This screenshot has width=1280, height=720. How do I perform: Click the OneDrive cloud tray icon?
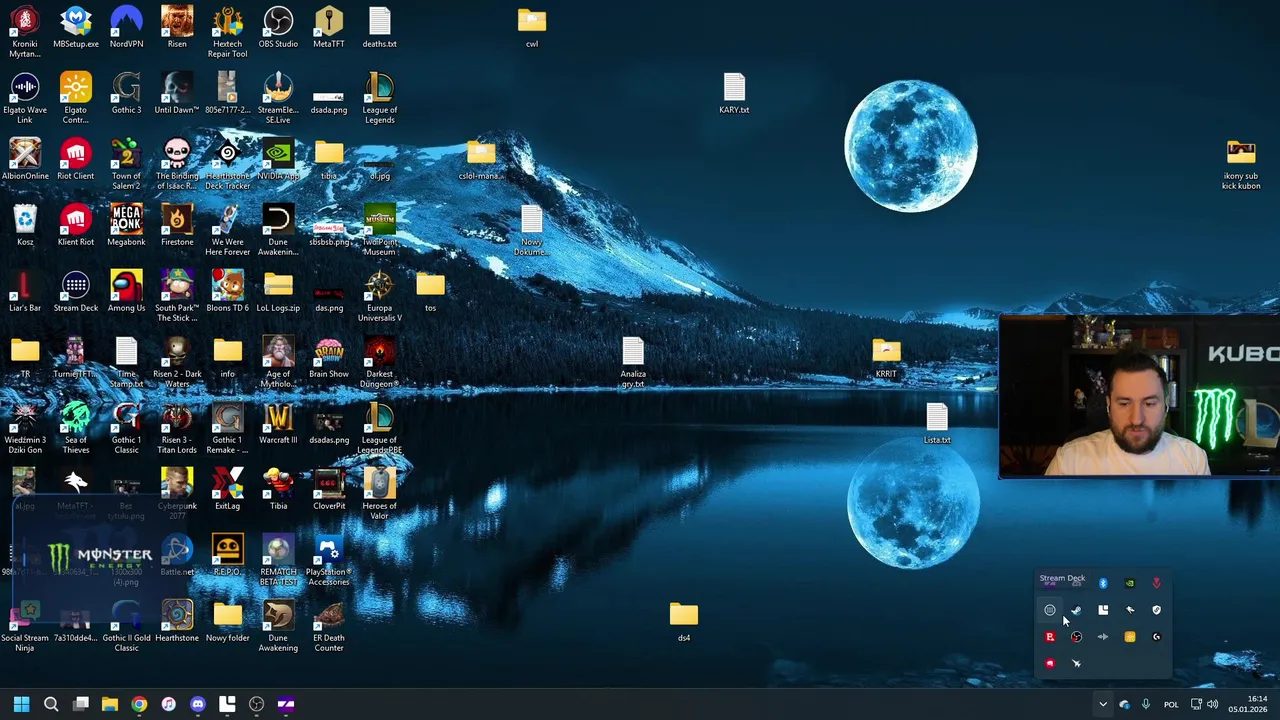click(x=1124, y=704)
